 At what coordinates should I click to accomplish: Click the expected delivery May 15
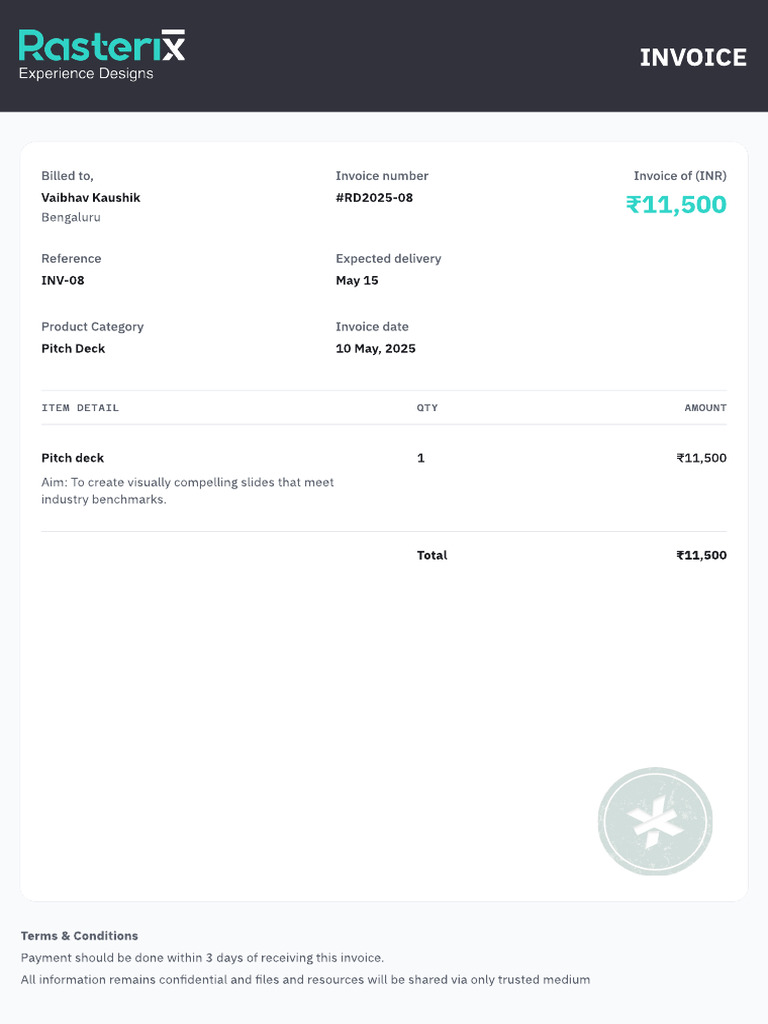pyautogui.click(x=357, y=280)
